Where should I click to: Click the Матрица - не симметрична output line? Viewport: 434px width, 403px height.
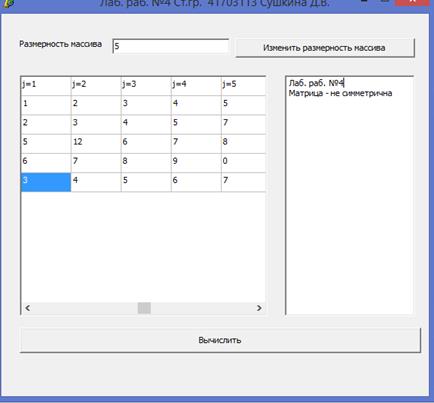[340, 93]
